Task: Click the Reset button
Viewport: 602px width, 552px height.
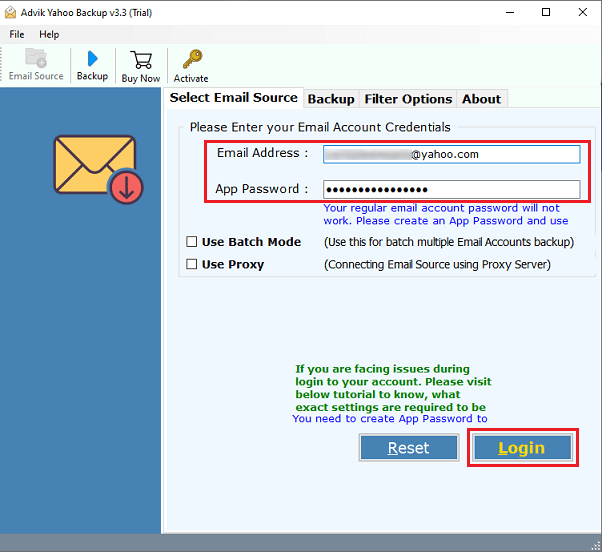Action: click(x=409, y=448)
